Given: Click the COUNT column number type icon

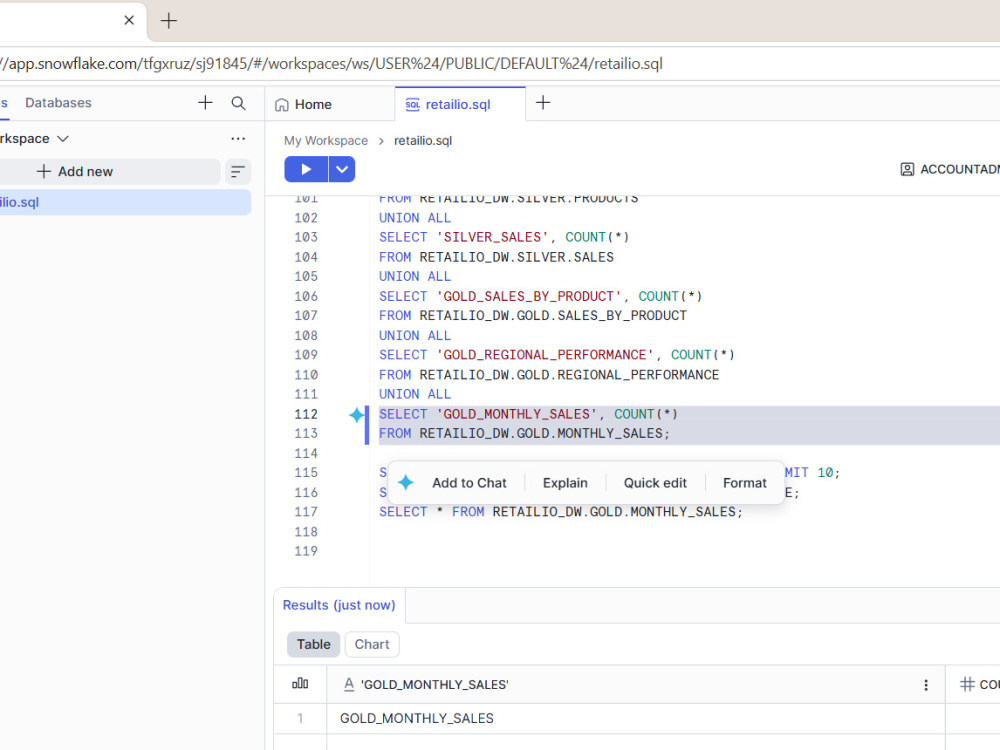Looking at the screenshot, I should tap(967, 684).
